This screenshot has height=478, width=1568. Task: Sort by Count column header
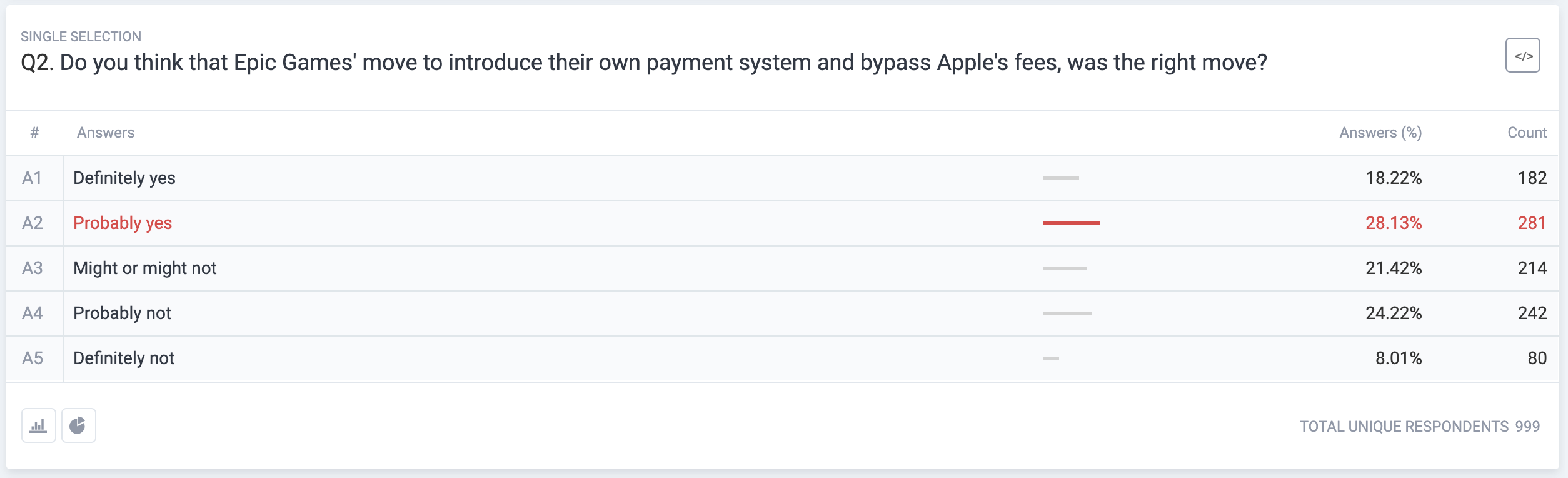click(1527, 133)
